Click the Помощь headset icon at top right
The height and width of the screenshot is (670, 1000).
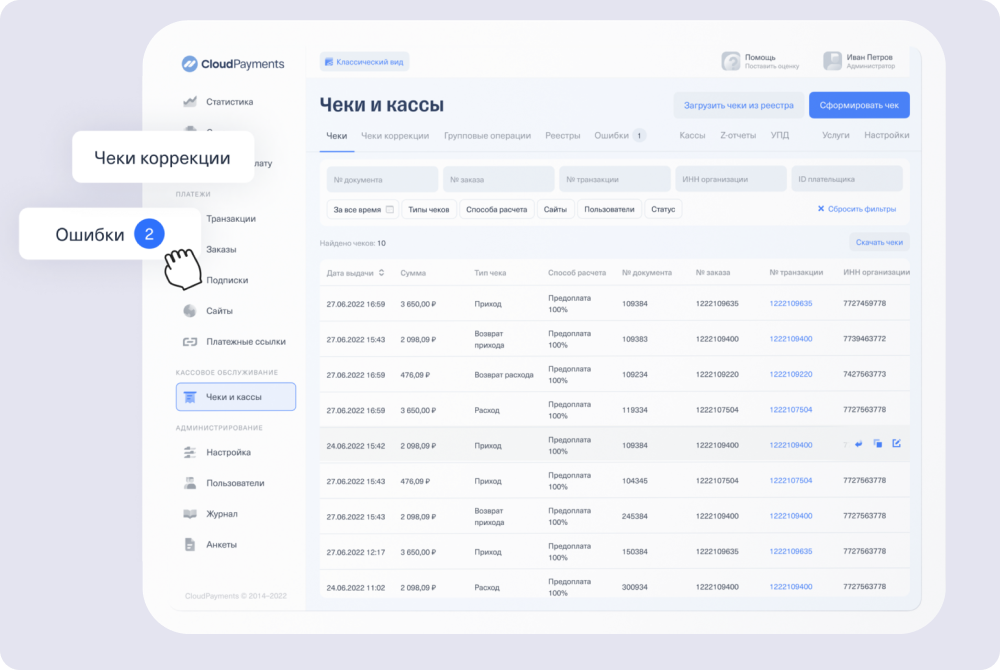click(729, 60)
